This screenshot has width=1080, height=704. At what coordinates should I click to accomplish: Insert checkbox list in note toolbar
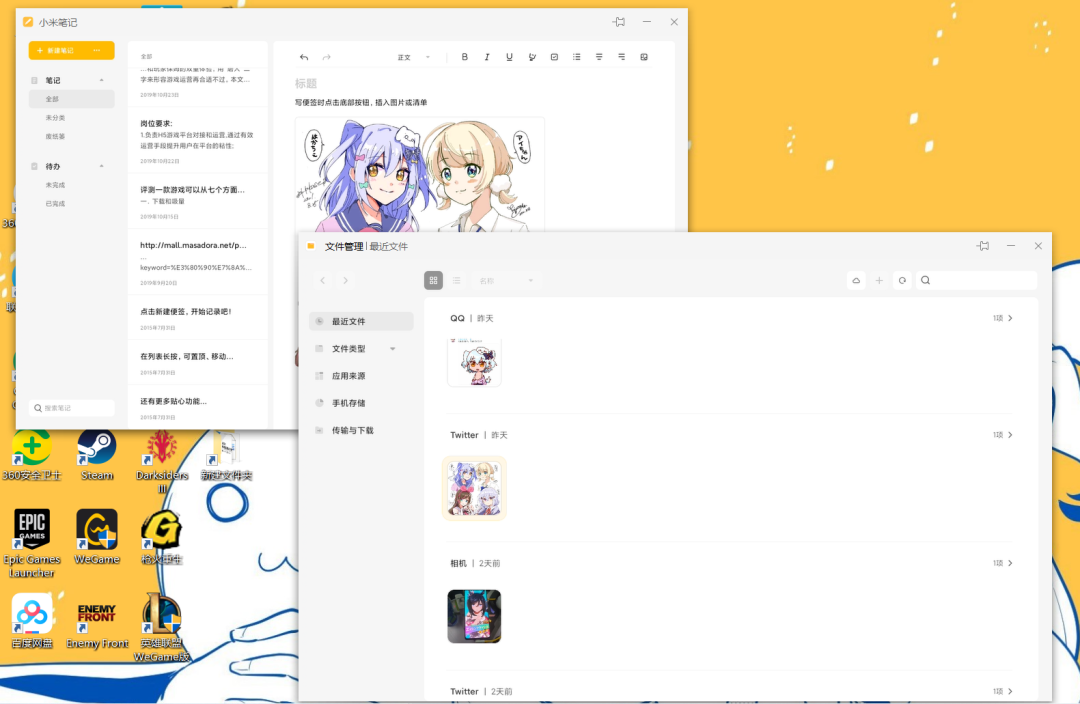pyautogui.click(x=554, y=57)
